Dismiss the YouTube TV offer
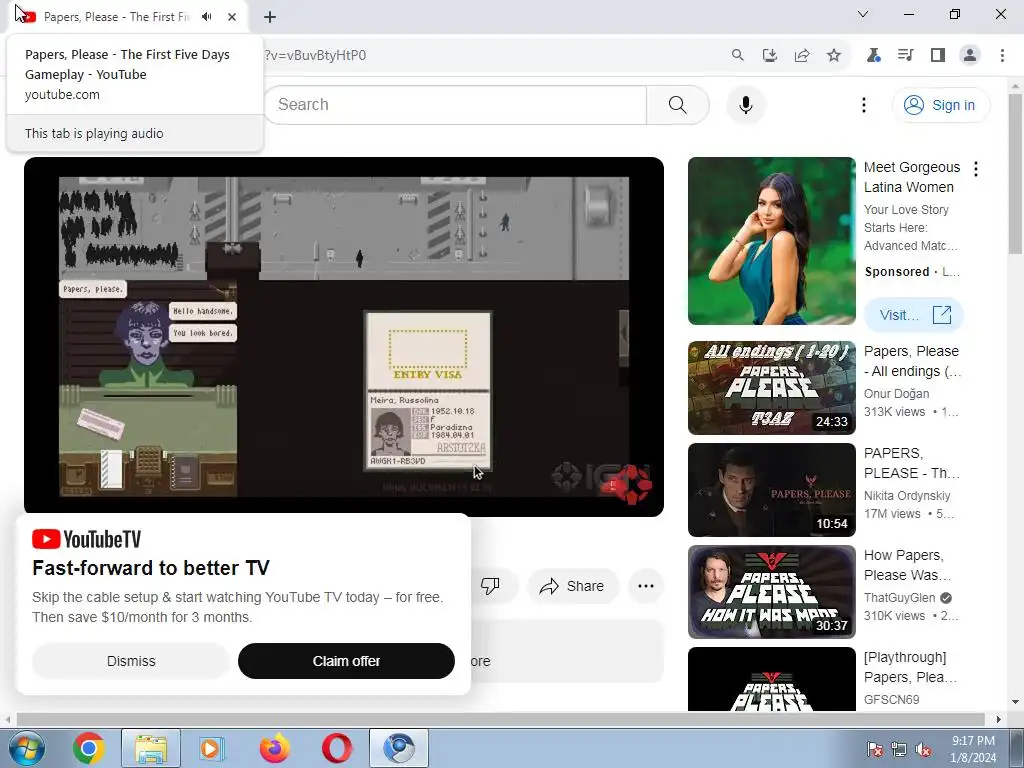The width and height of the screenshot is (1024, 768). point(131,661)
